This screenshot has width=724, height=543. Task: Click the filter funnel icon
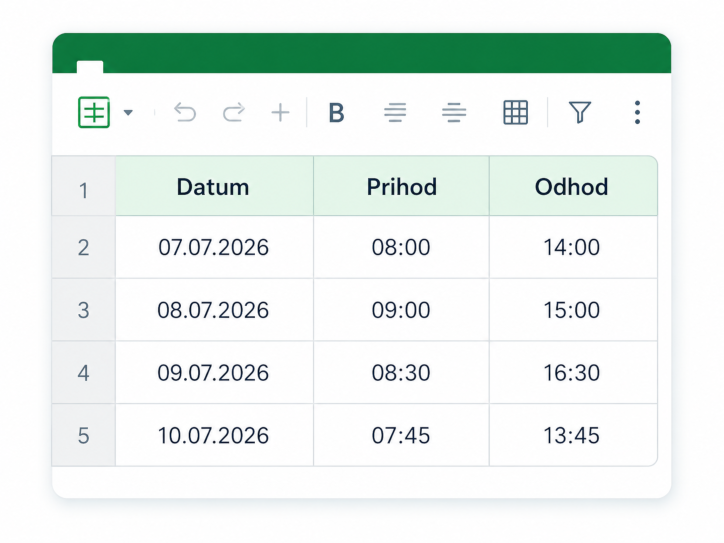click(x=580, y=112)
